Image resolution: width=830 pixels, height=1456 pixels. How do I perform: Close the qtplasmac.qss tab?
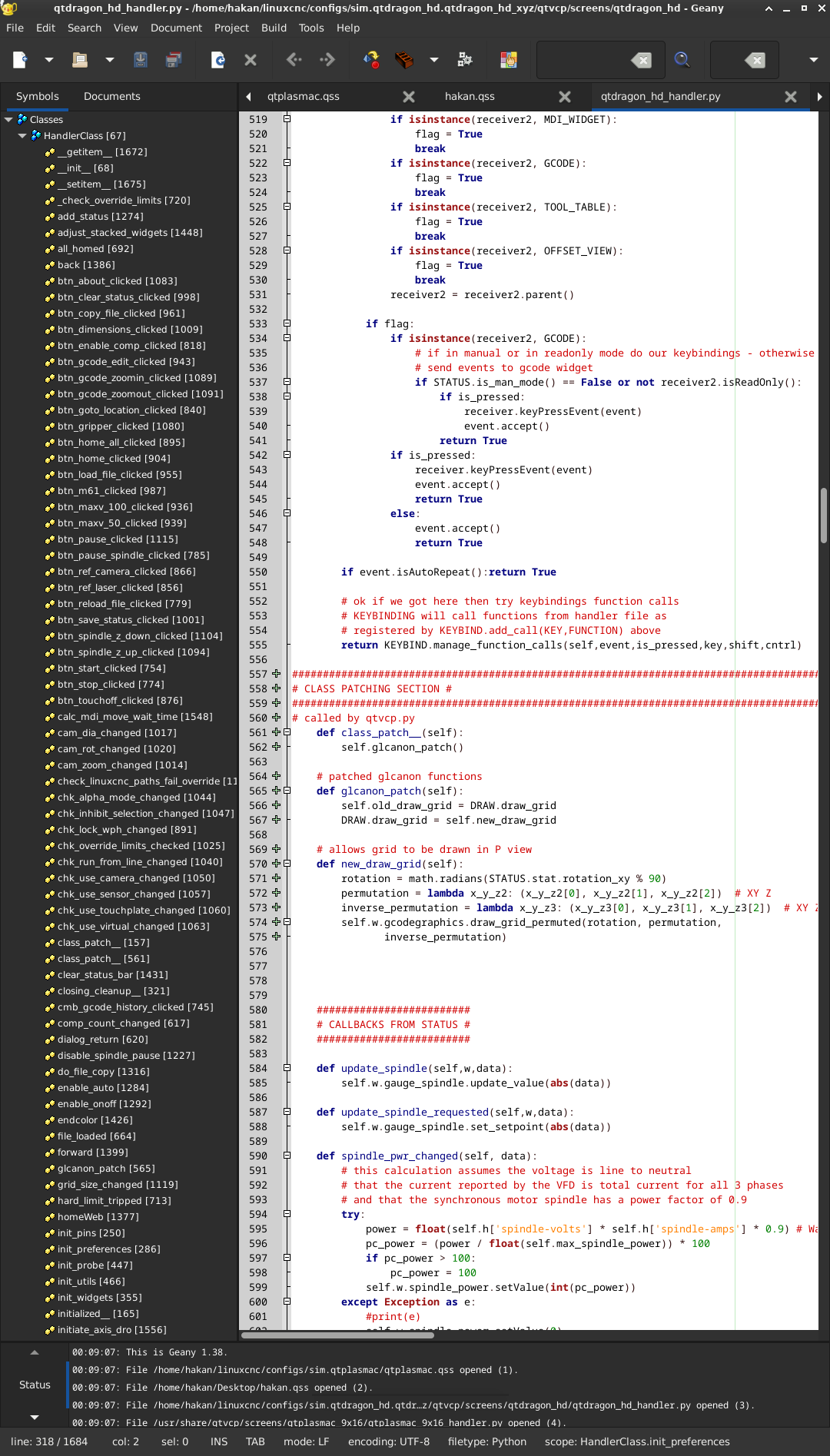pyautogui.click(x=409, y=96)
